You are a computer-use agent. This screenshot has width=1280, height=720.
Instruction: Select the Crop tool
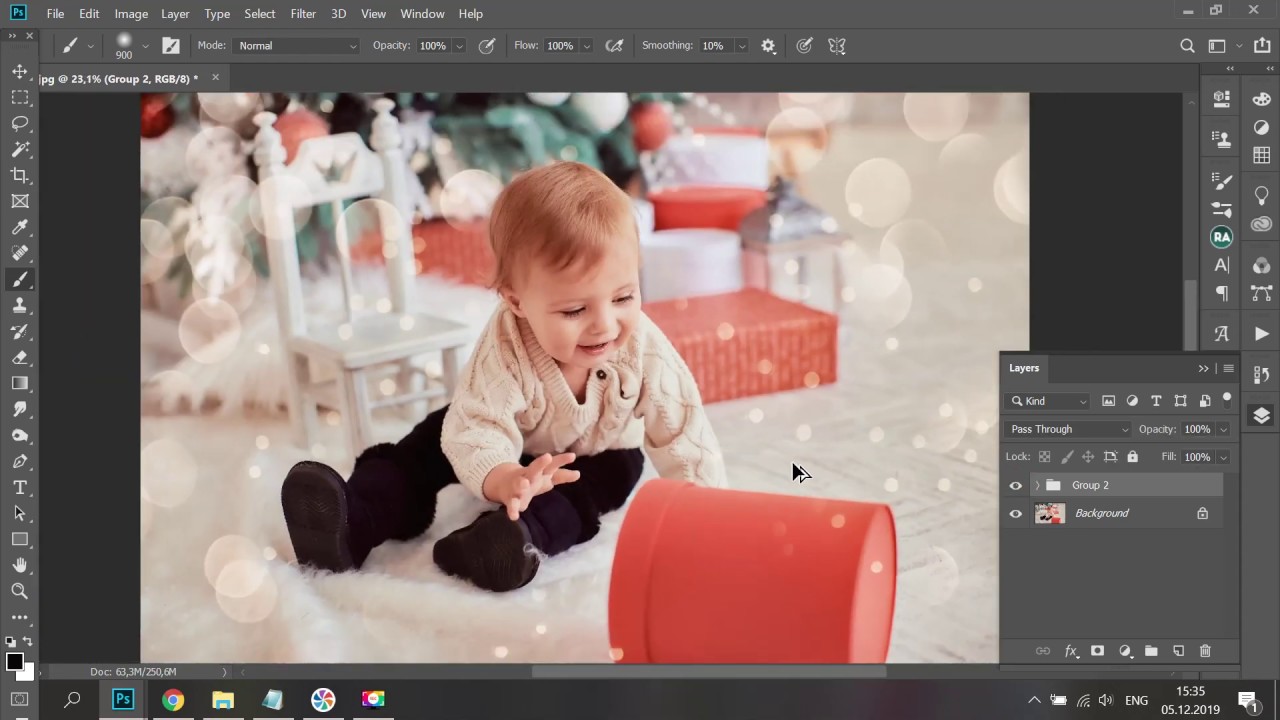[x=19, y=175]
